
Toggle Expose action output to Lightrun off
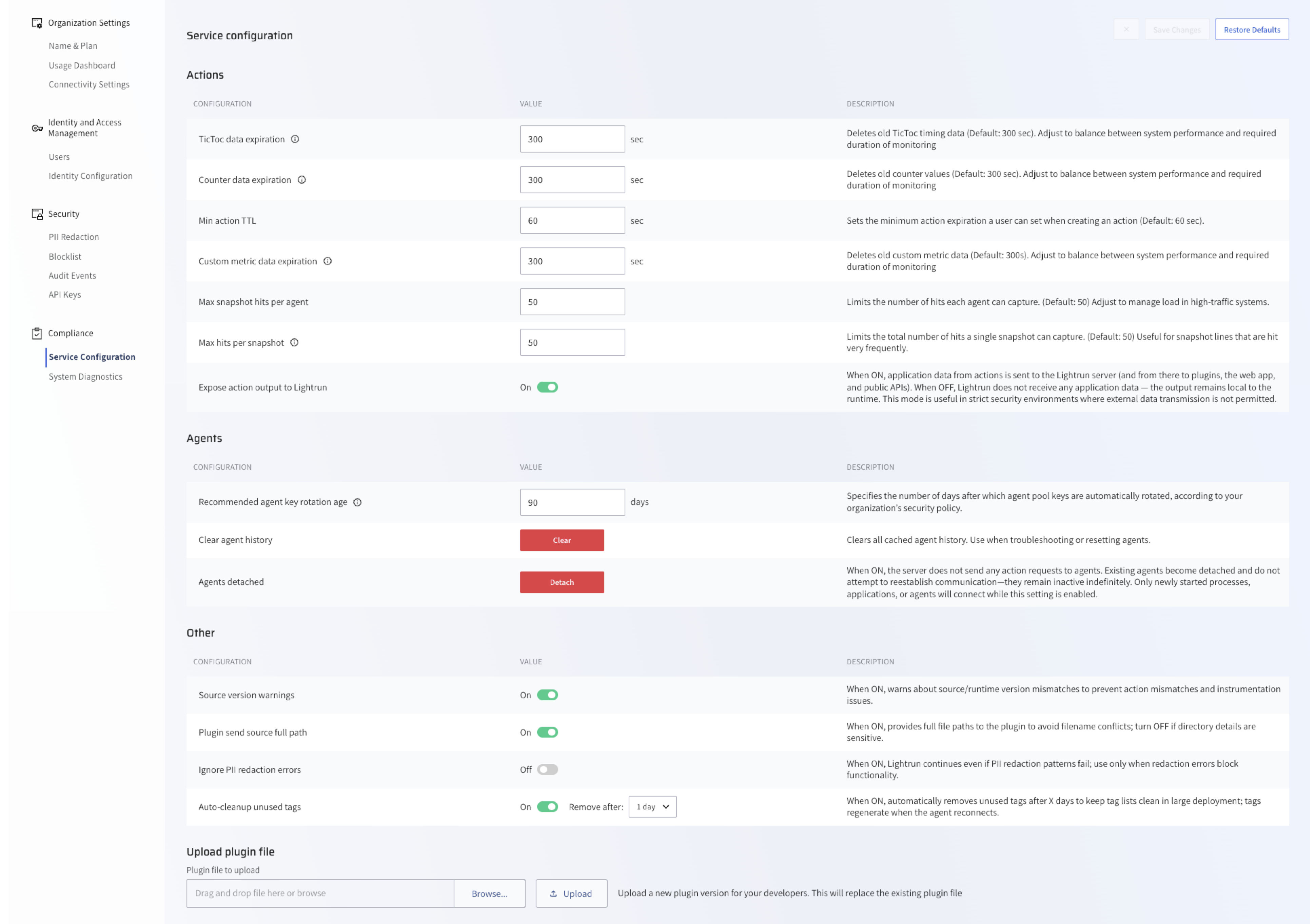[548, 387]
